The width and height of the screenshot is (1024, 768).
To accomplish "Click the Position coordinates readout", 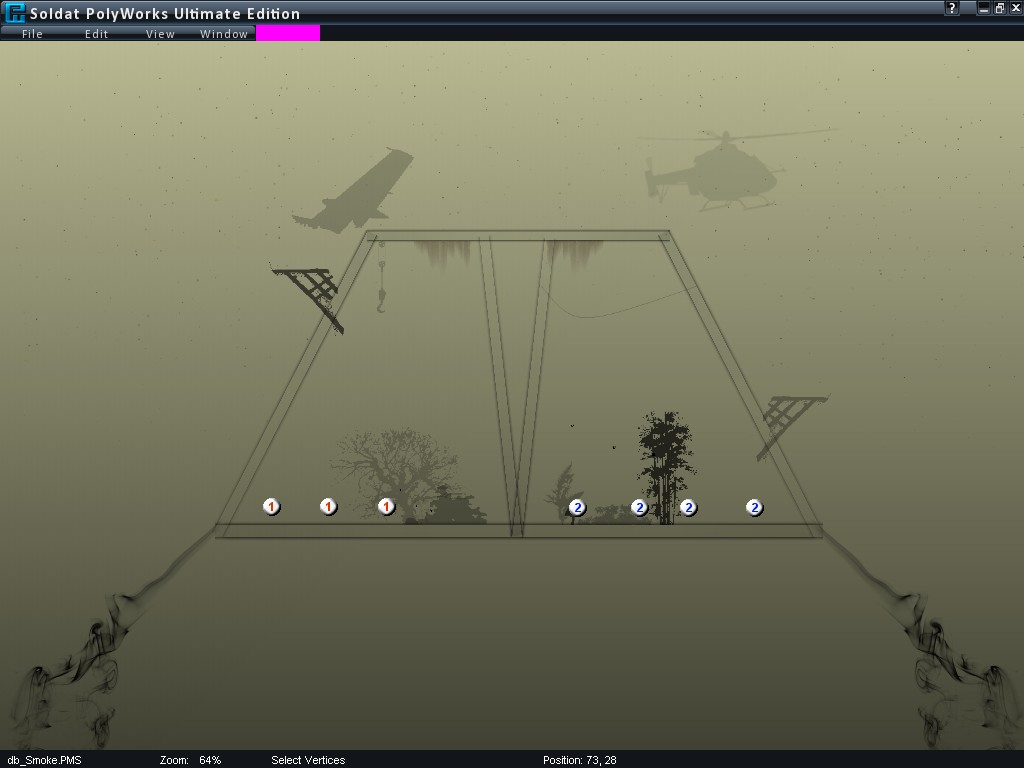I will coord(579,760).
